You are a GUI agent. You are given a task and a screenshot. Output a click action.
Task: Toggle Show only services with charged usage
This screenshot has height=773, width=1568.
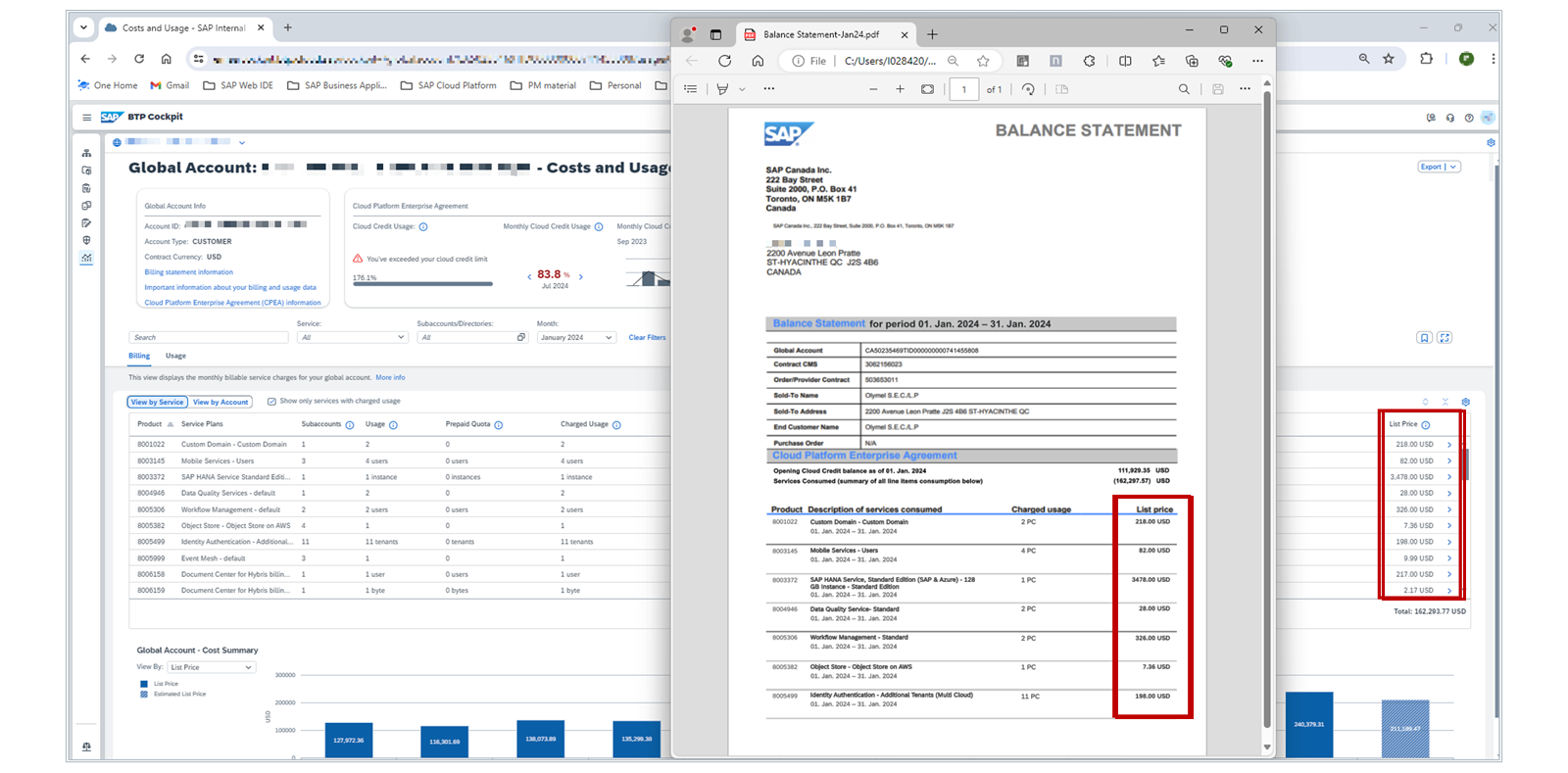click(x=271, y=402)
